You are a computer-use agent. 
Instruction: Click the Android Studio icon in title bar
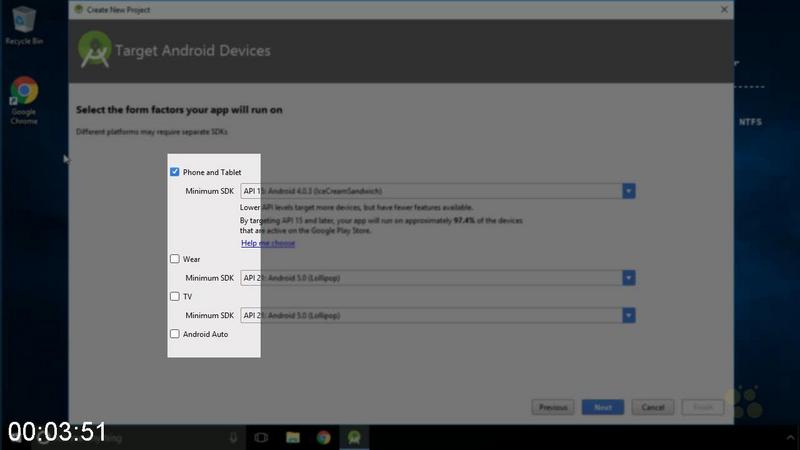tap(79, 9)
